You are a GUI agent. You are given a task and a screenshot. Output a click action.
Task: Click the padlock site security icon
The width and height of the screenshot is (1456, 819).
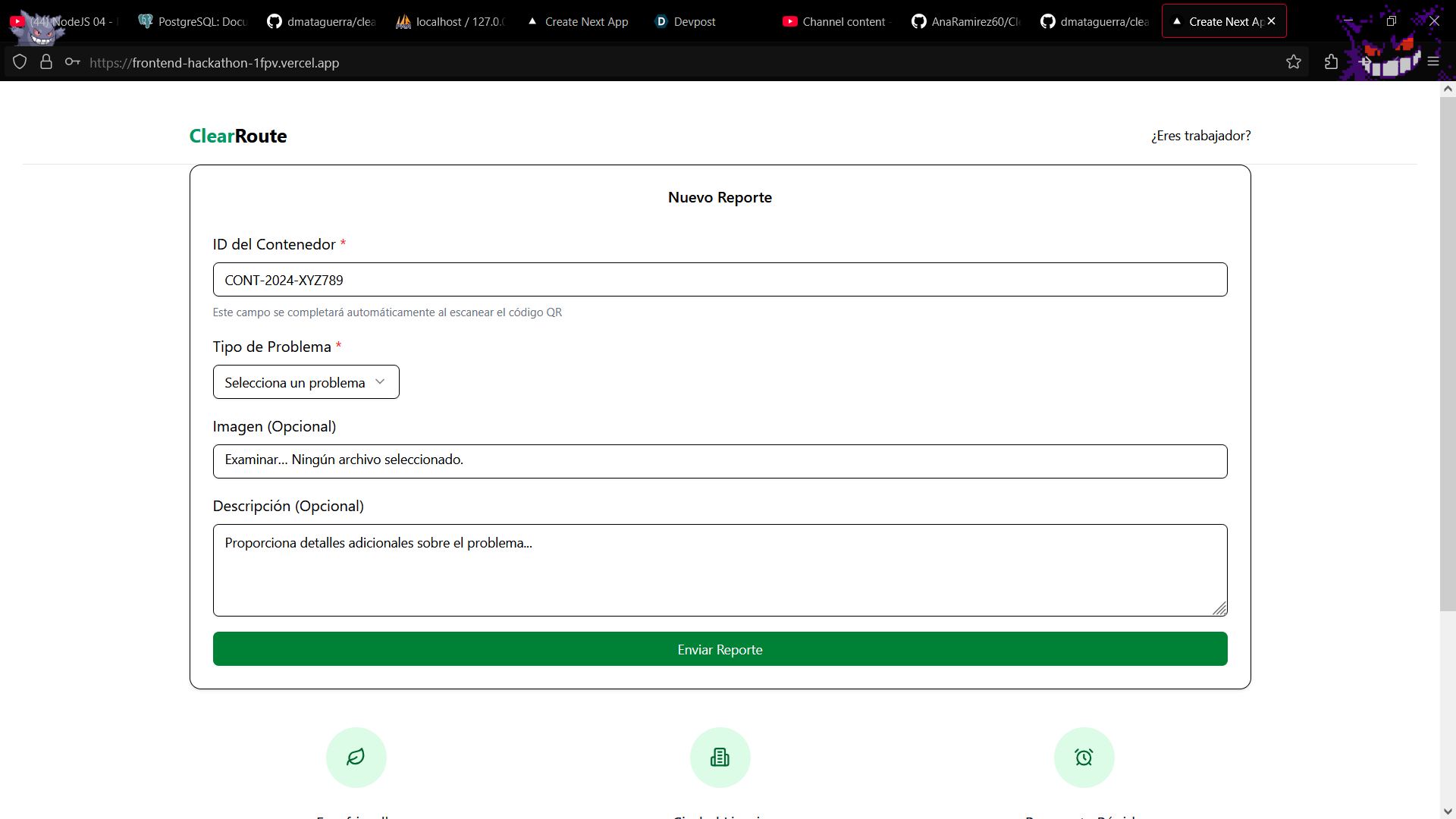(46, 62)
